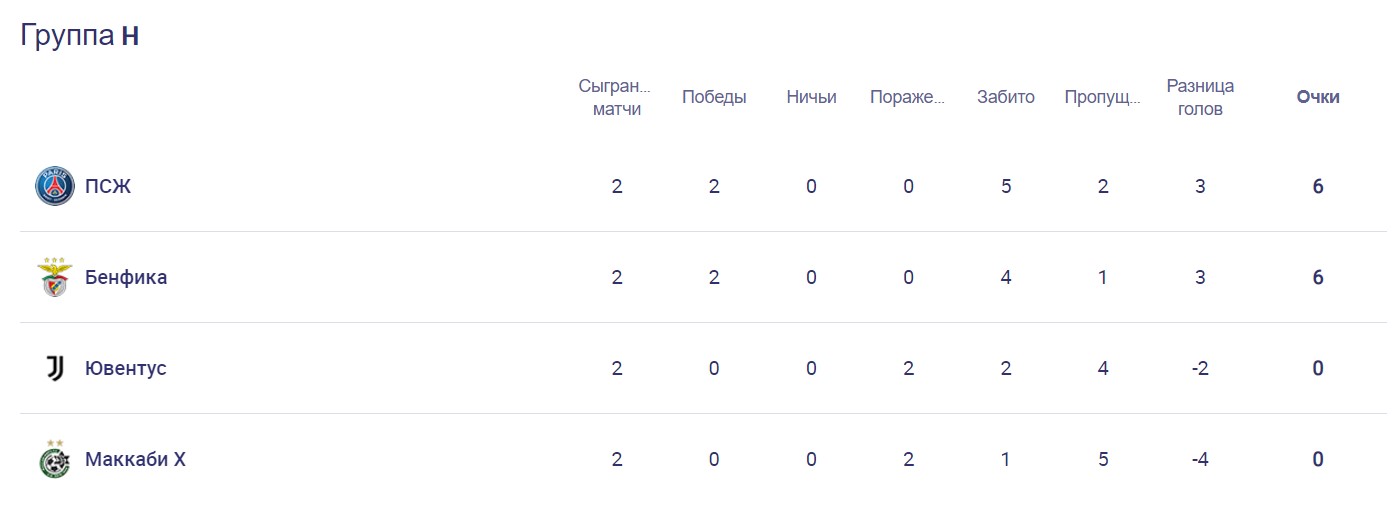
Task: Click the Пропущено column header
Action: click(1103, 97)
